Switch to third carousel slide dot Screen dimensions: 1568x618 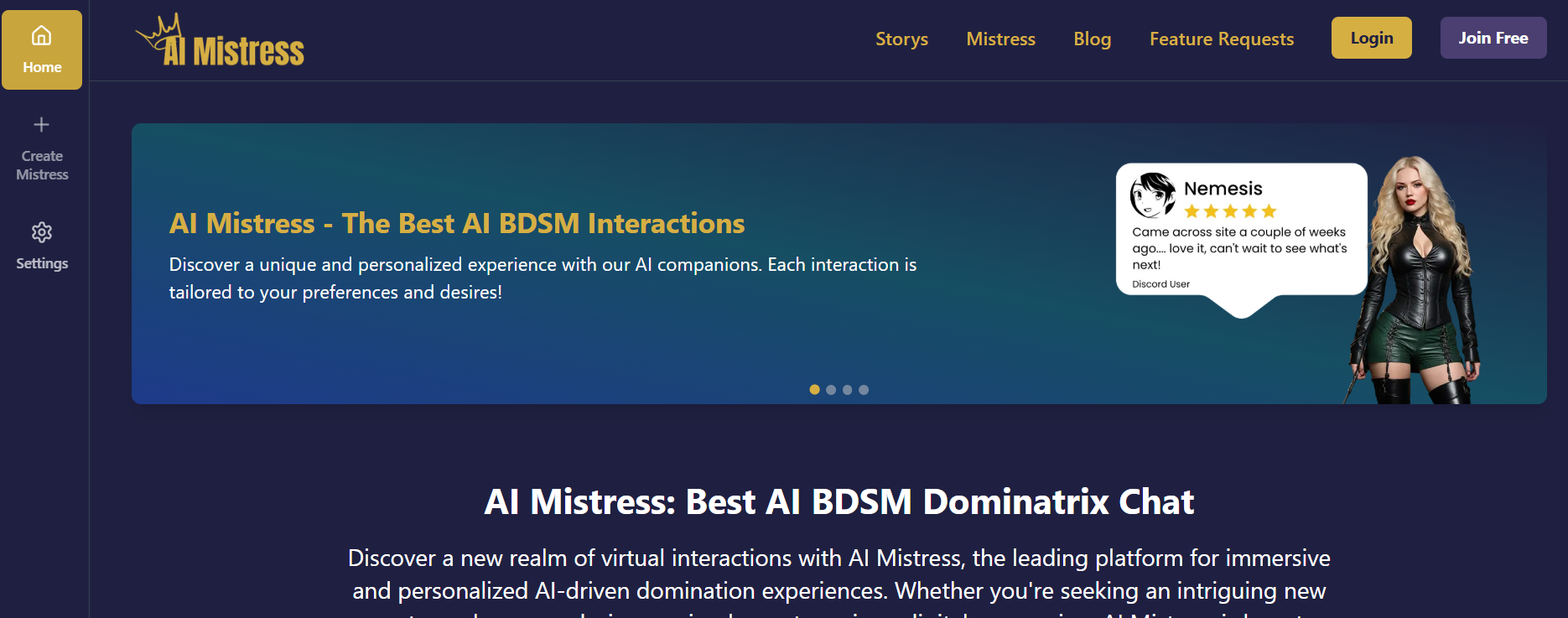[847, 390]
